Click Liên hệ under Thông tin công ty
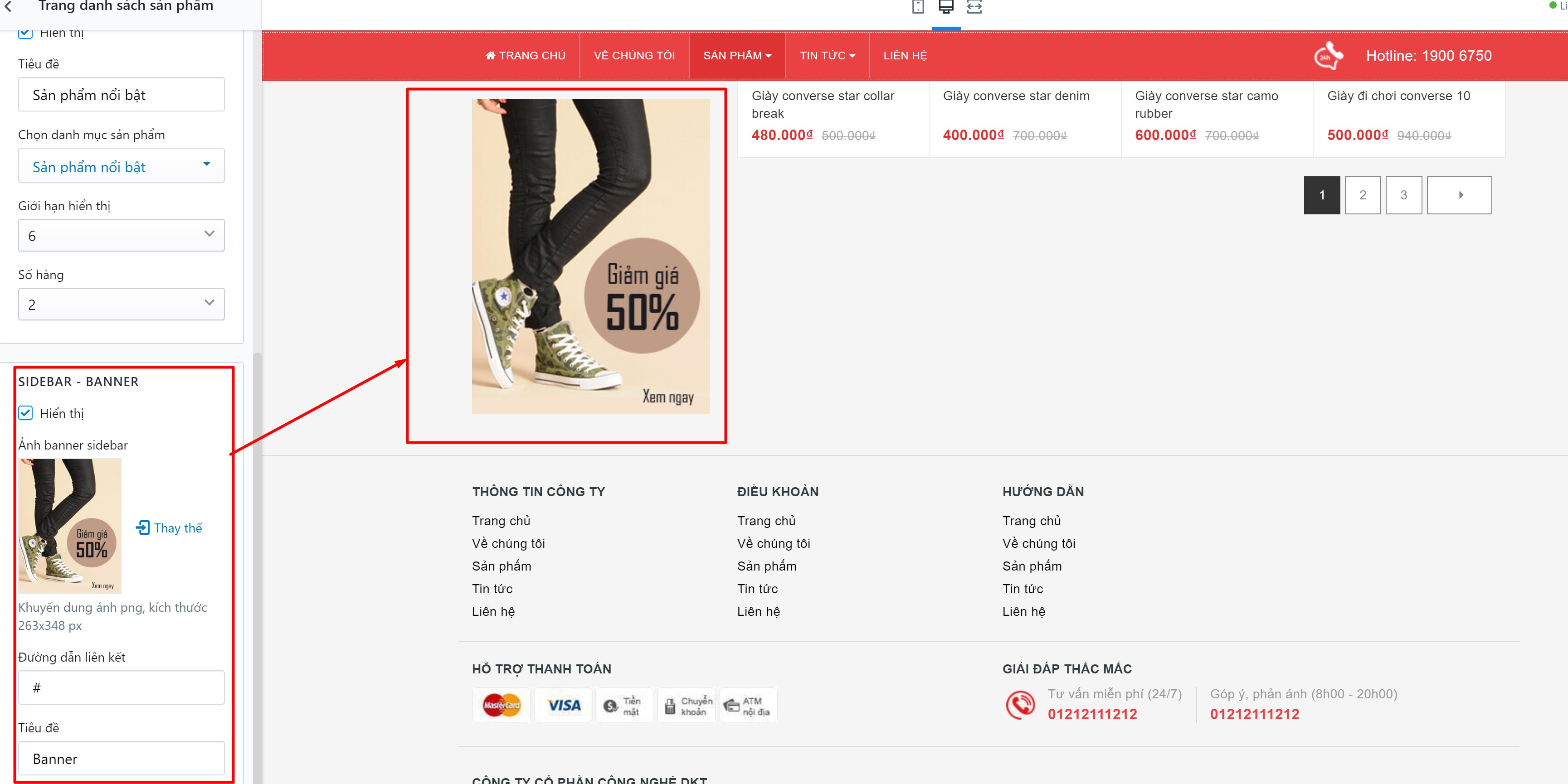Screen dimensions: 1568x784 click(494, 611)
